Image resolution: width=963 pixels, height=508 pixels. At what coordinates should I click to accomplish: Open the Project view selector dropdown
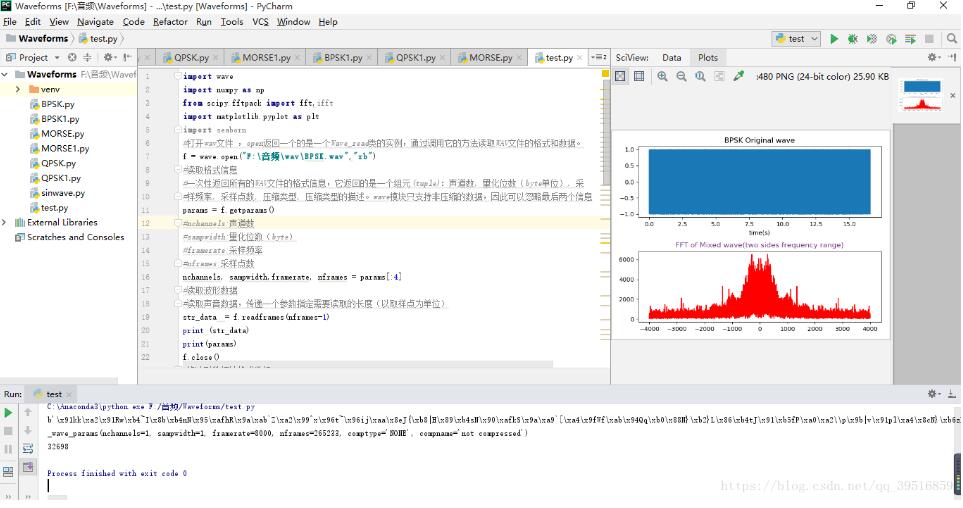33,57
